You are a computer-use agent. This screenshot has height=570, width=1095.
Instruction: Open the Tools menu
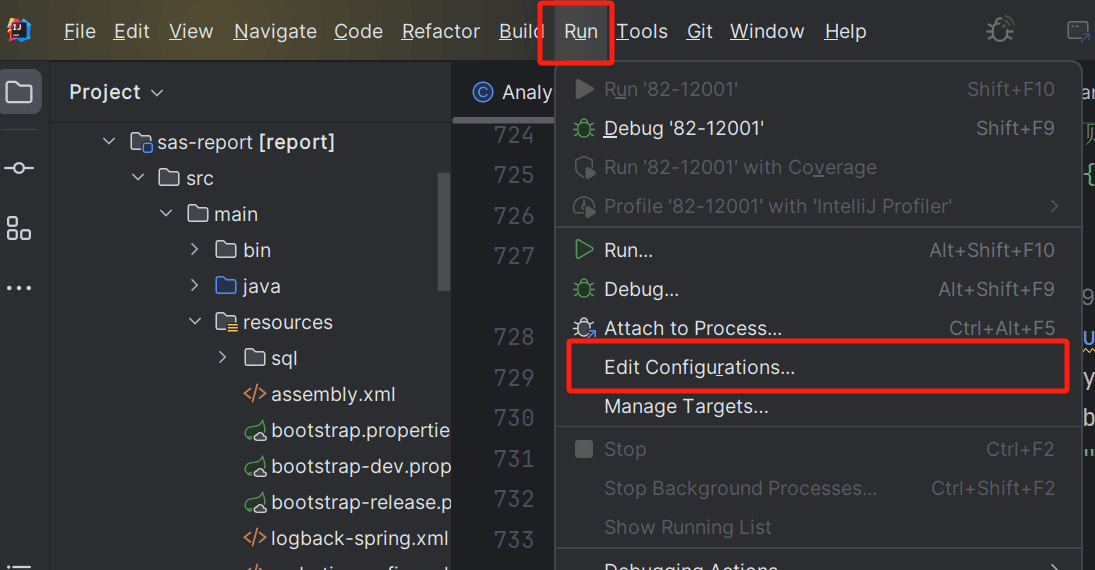642,31
